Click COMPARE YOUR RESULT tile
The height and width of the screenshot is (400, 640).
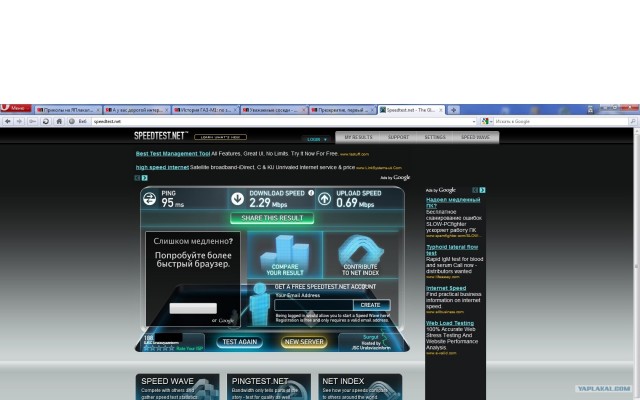(x=285, y=255)
